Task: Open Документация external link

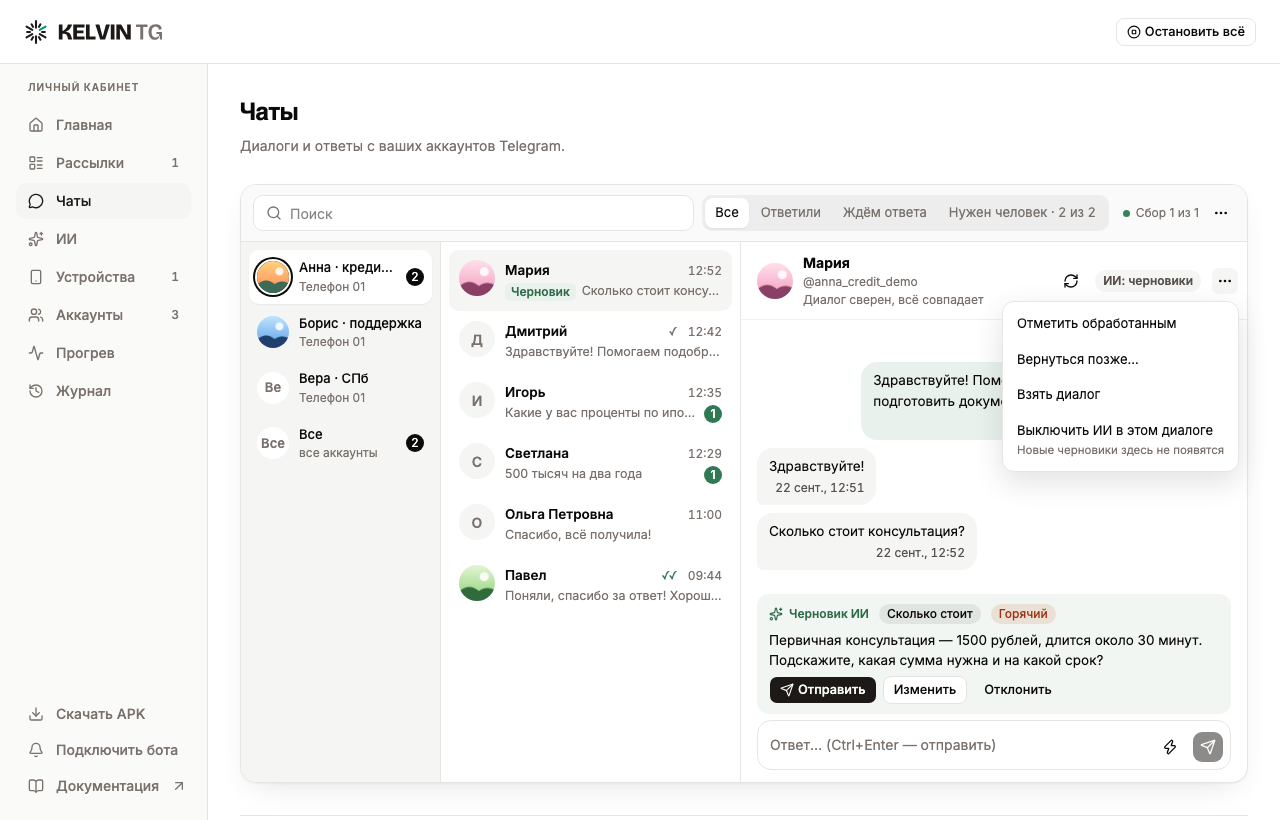Action: click(x=103, y=786)
